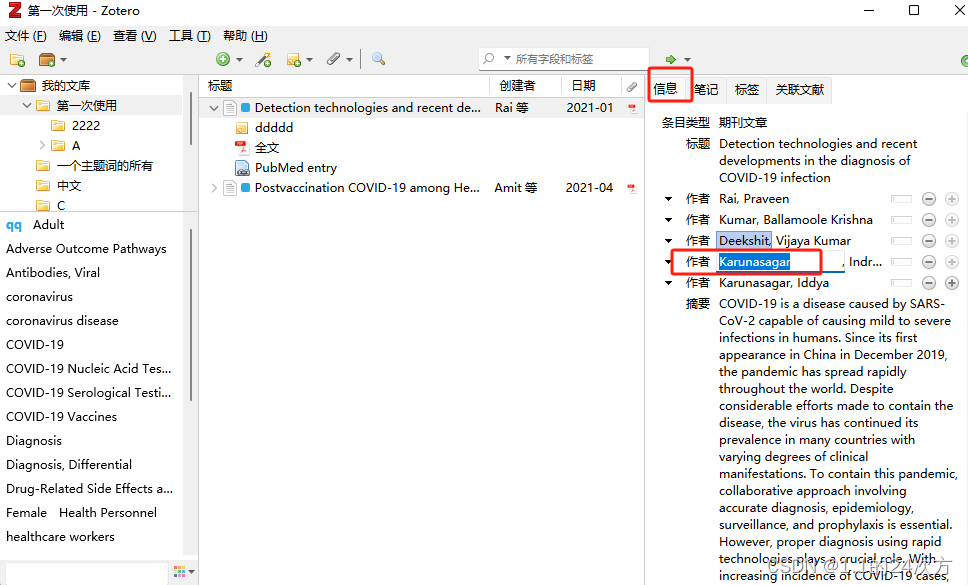Click the green New Item button
This screenshot has height=585, width=968.
coord(223,59)
